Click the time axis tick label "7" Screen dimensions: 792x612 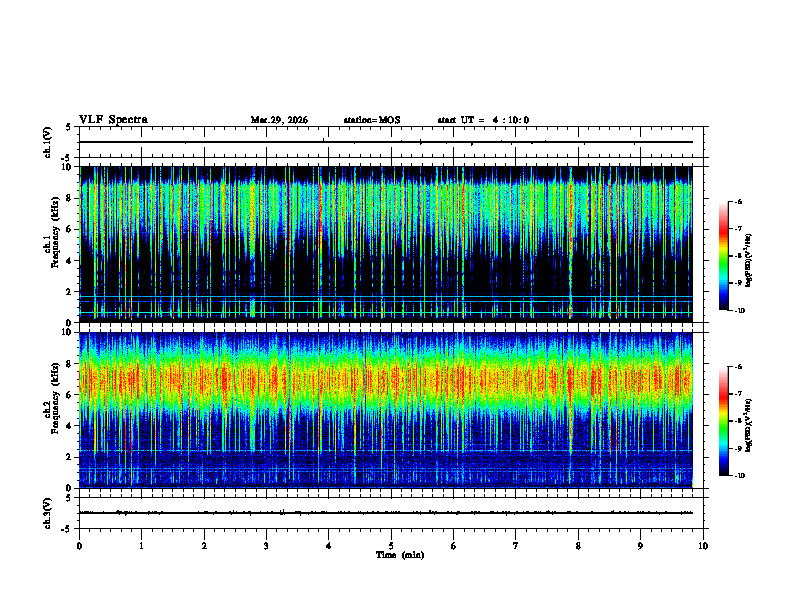pos(516,546)
